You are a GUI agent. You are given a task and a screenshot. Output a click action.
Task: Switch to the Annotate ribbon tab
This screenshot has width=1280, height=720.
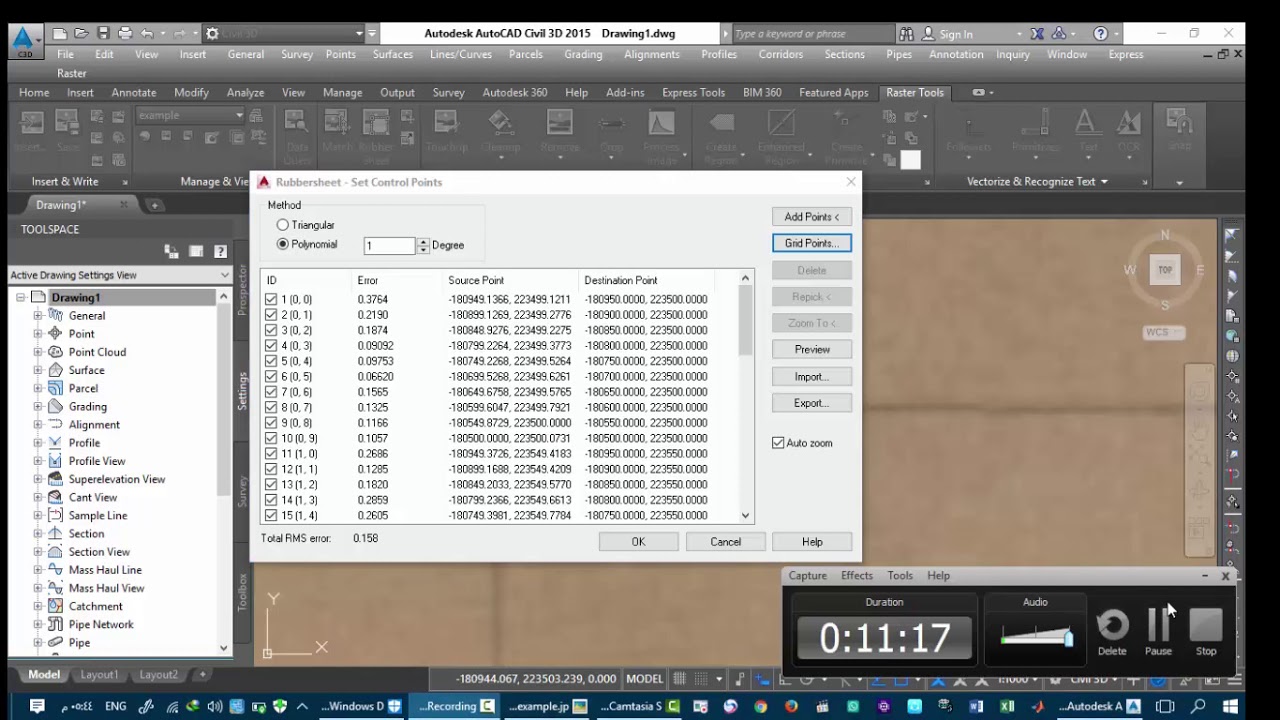[134, 92]
